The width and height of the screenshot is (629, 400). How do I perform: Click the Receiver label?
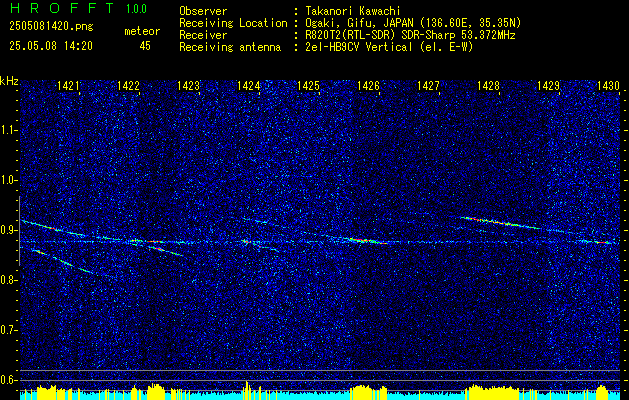coord(203,35)
